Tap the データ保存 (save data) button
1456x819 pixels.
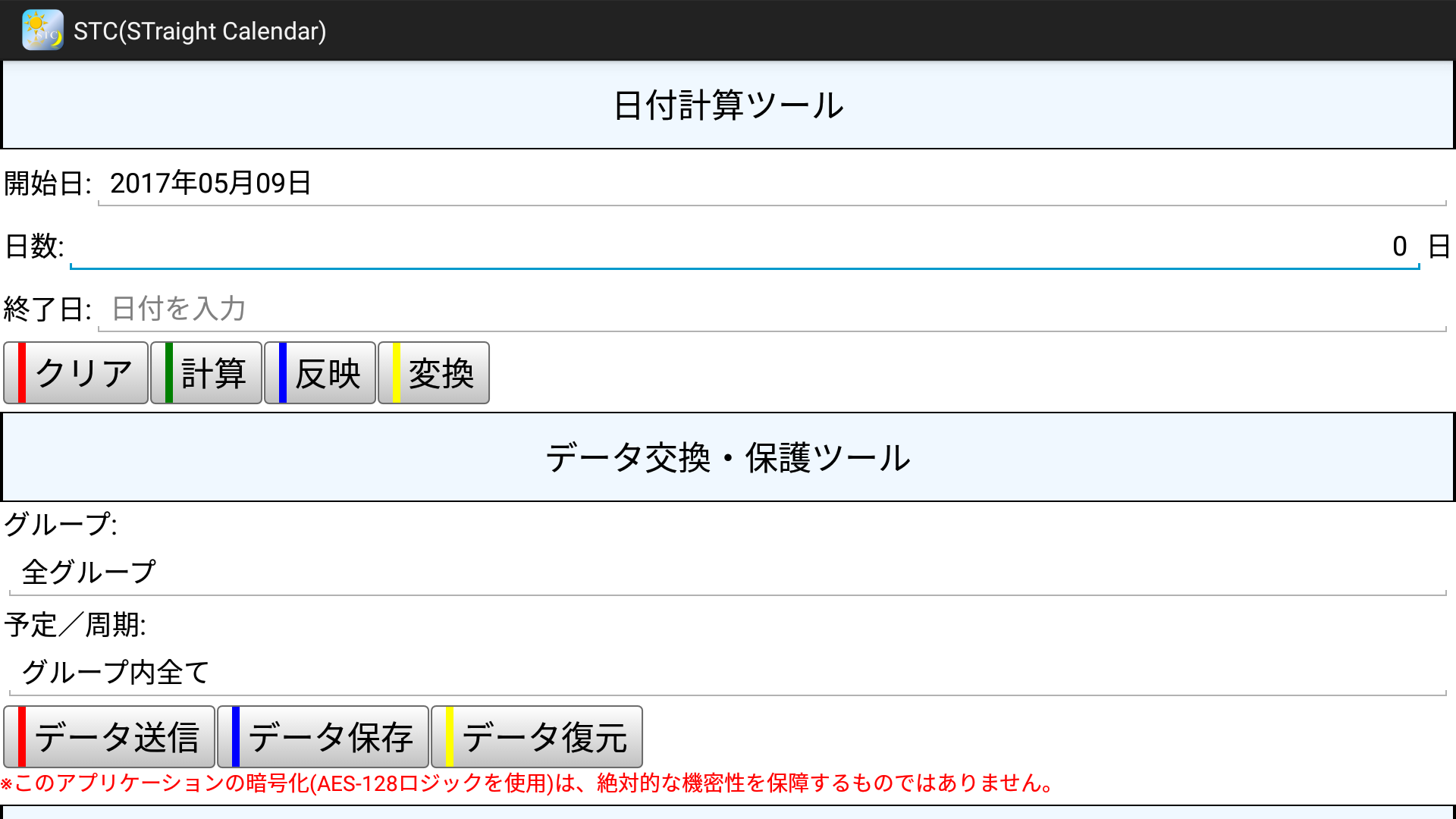coord(324,737)
